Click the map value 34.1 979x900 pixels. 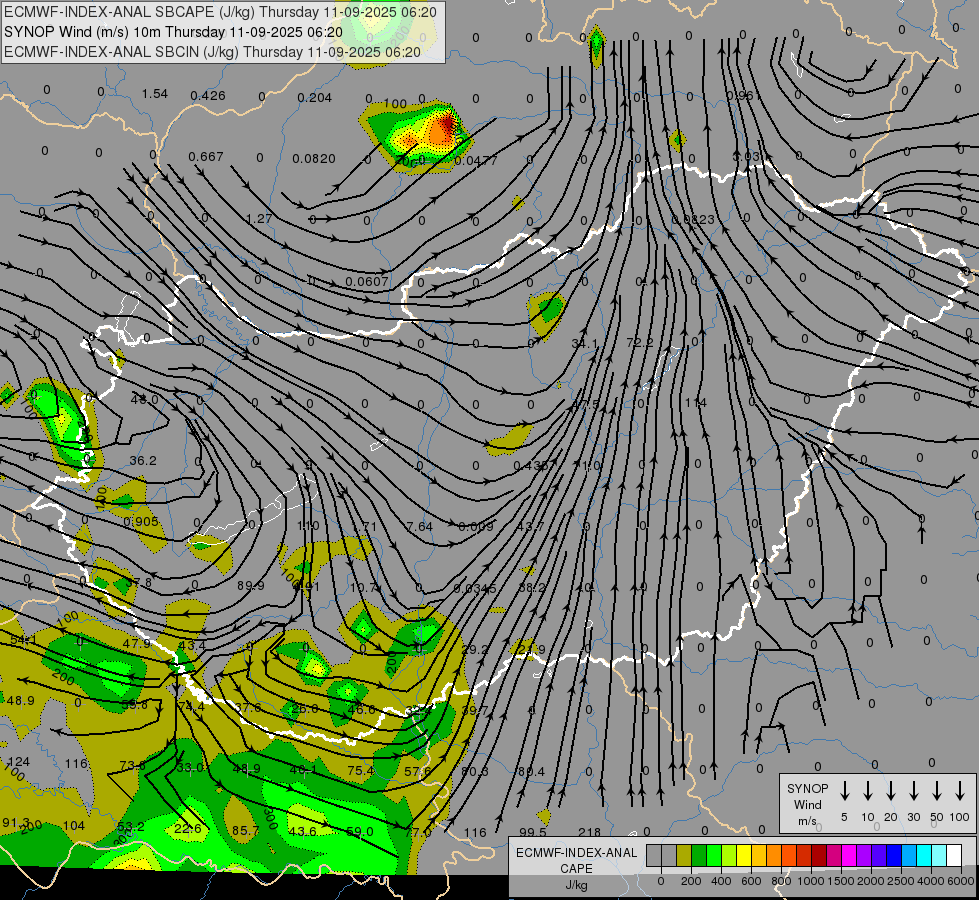(584, 344)
